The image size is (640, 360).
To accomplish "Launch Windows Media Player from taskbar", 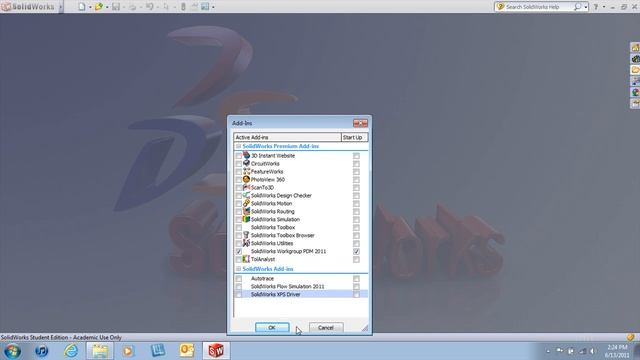I will [128, 351].
